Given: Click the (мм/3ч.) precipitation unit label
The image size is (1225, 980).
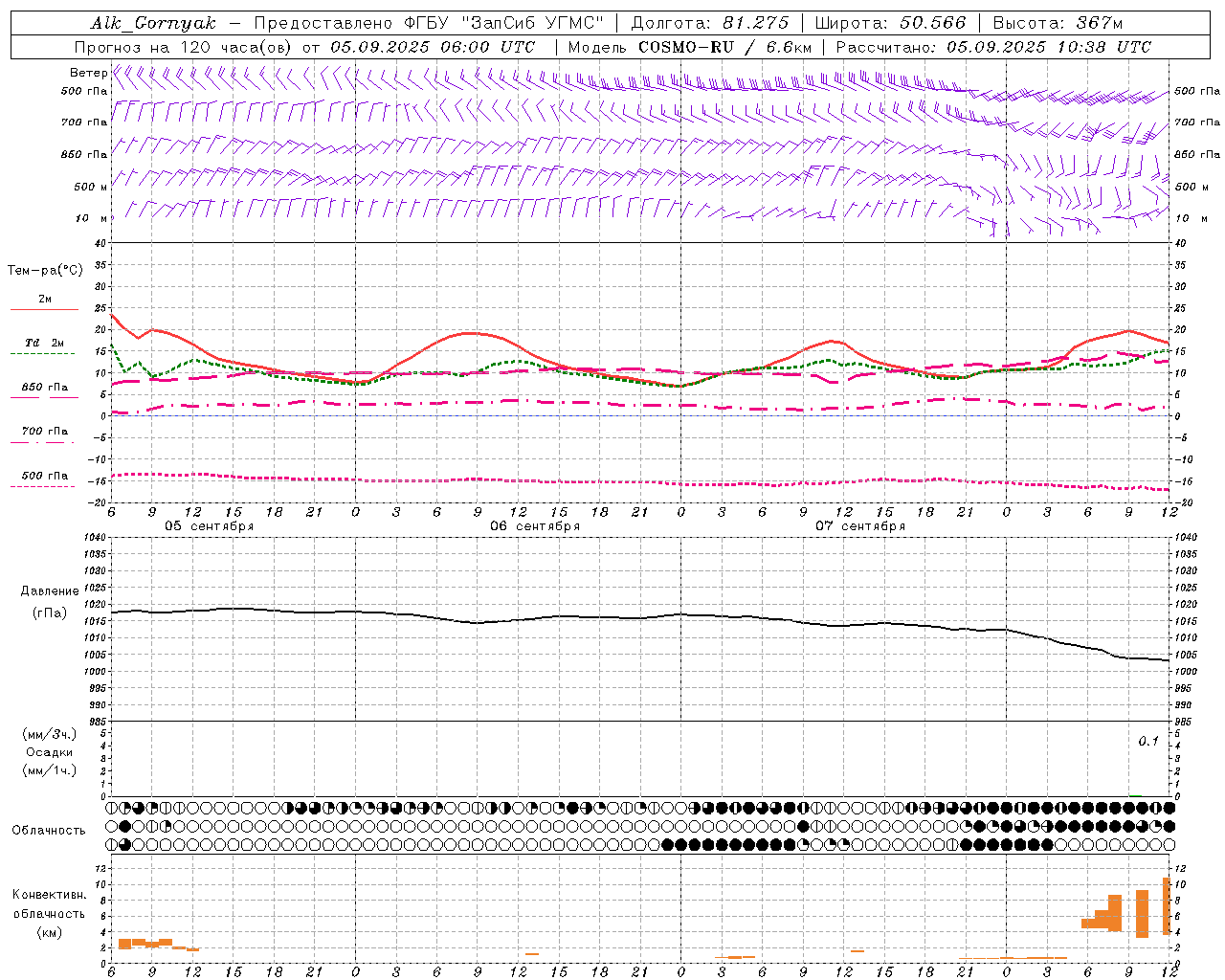Looking at the screenshot, I should 50,734.
